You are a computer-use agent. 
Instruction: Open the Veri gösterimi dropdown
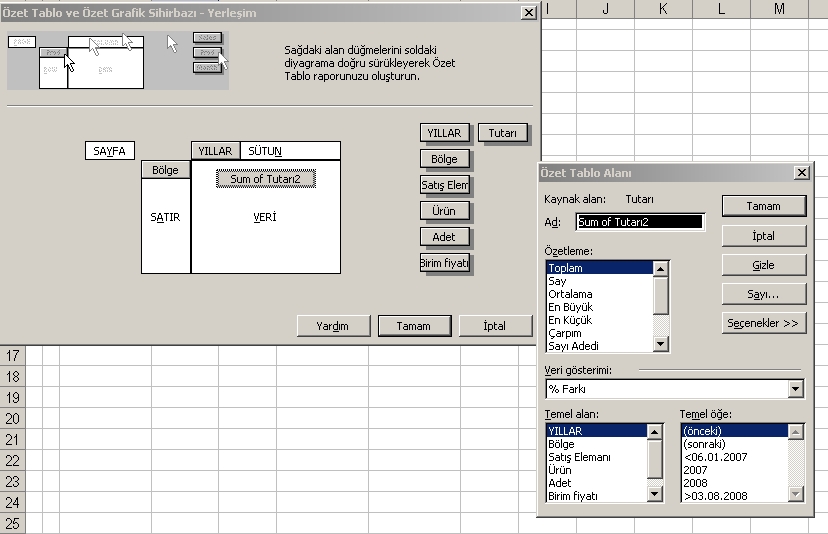(x=796, y=389)
